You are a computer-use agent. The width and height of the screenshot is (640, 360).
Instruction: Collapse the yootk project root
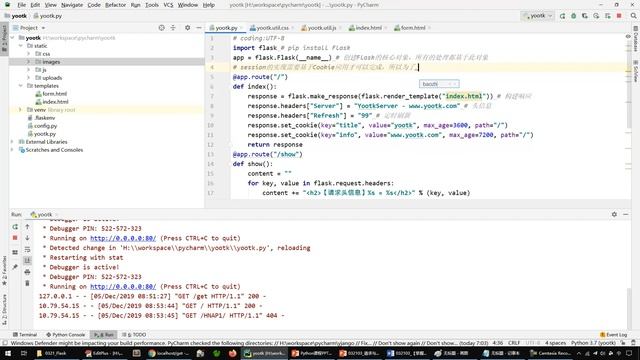click(x=12, y=38)
